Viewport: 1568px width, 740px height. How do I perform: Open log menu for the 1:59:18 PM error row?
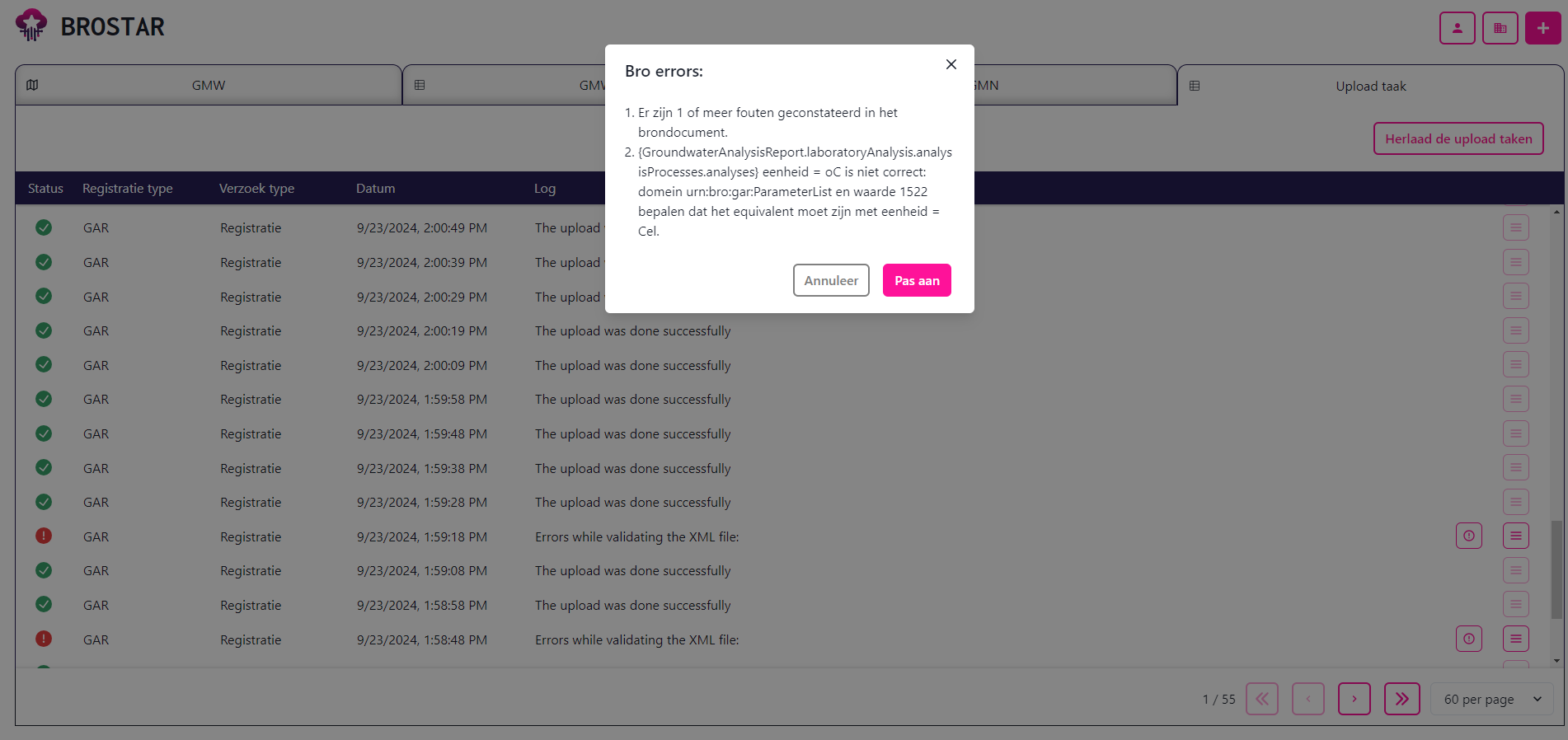coord(1516,536)
